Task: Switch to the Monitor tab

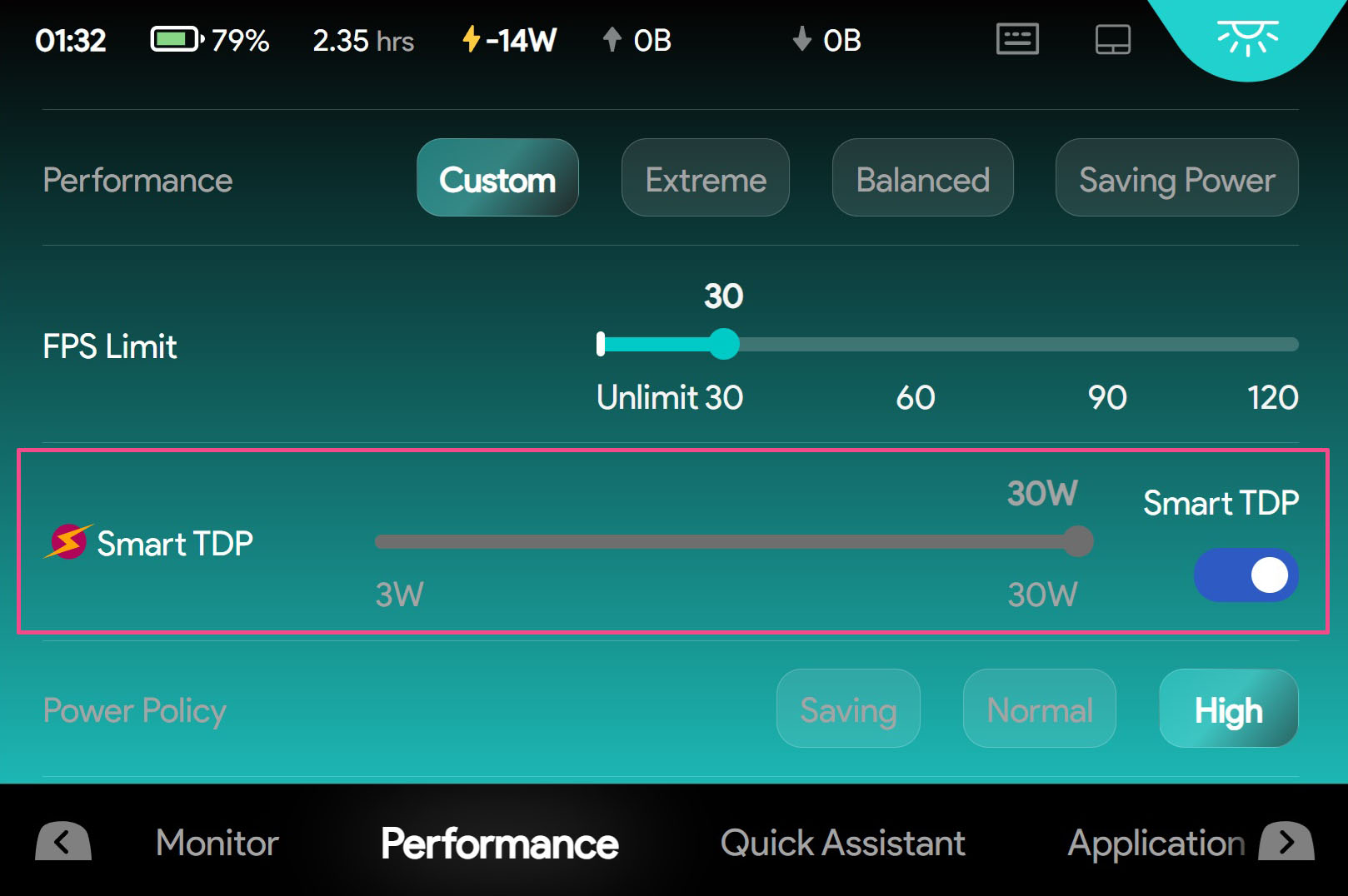Action: tap(217, 843)
